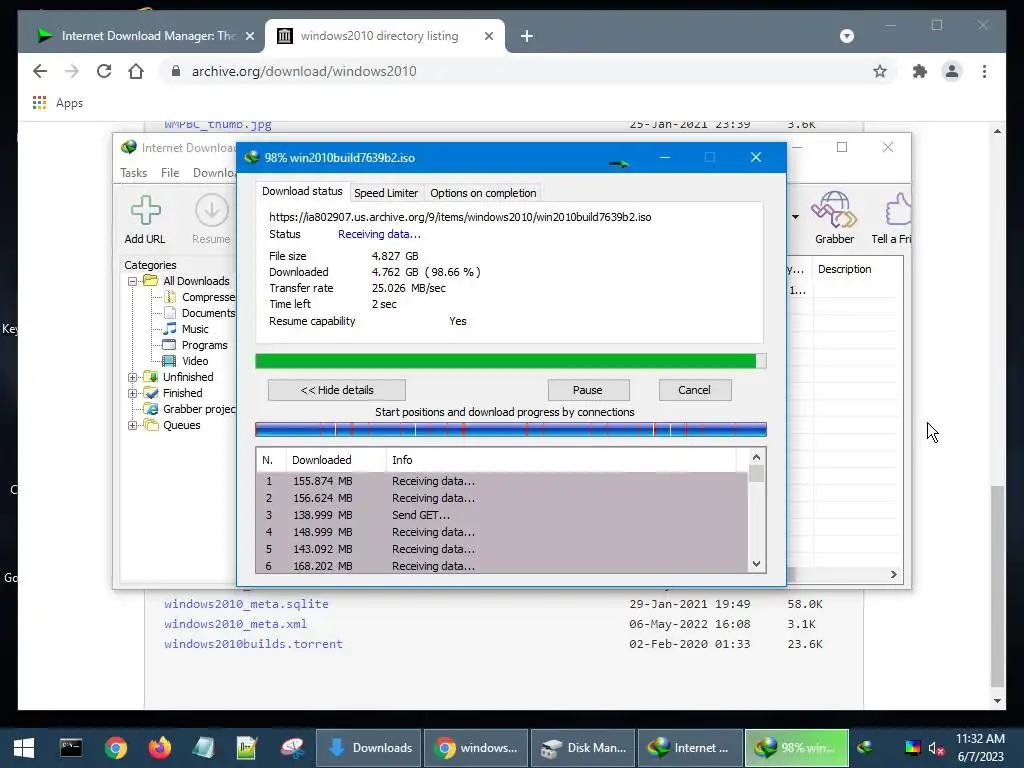Click the Info column header
Image resolution: width=1024 pixels, height=768 pixels.
(562, 460)
